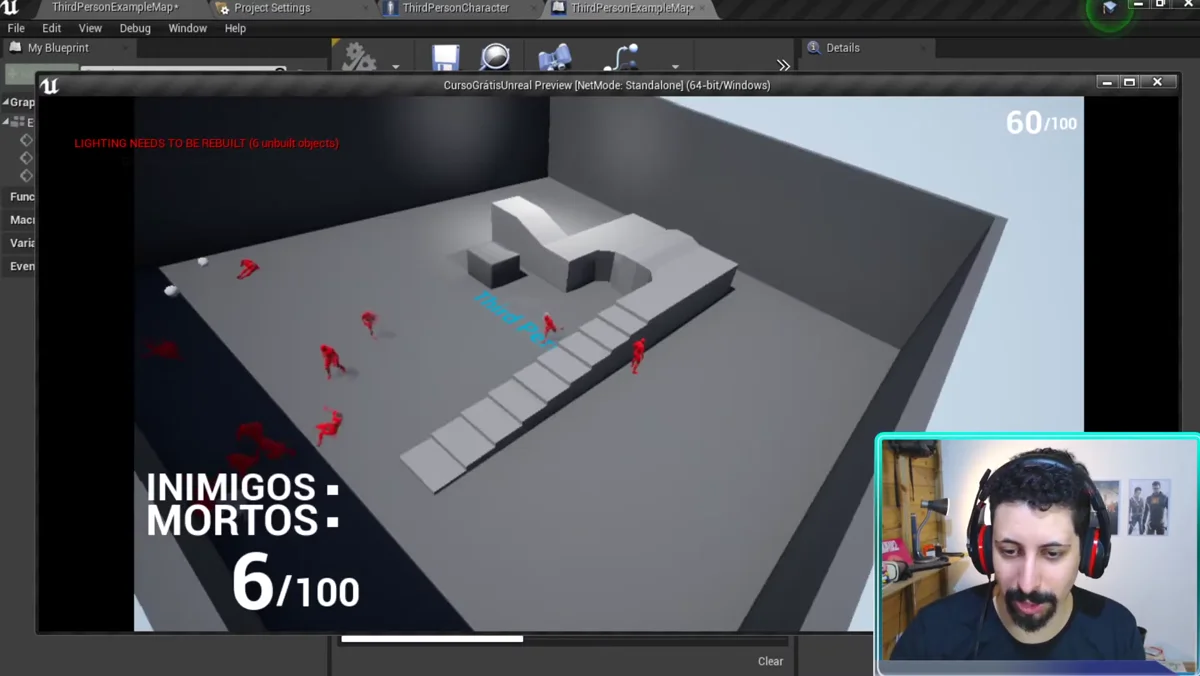Collapse the Graphs section triangle
The height and width of the screenshot is (676, 1200).
pos(5,102)
